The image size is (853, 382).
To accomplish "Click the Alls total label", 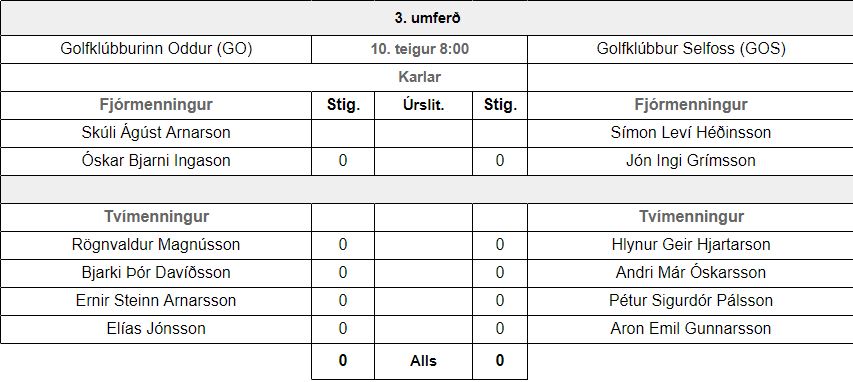I will tap(424, 361).
